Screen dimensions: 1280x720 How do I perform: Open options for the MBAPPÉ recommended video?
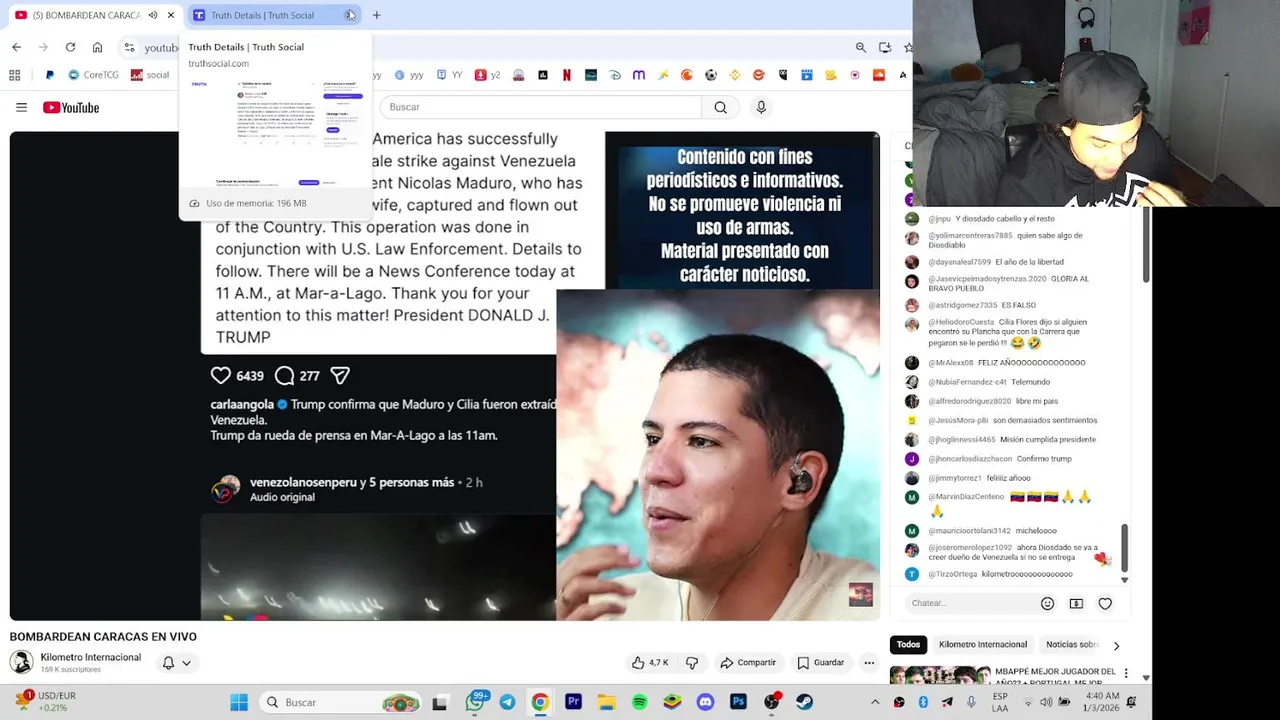pos(1126,673)
